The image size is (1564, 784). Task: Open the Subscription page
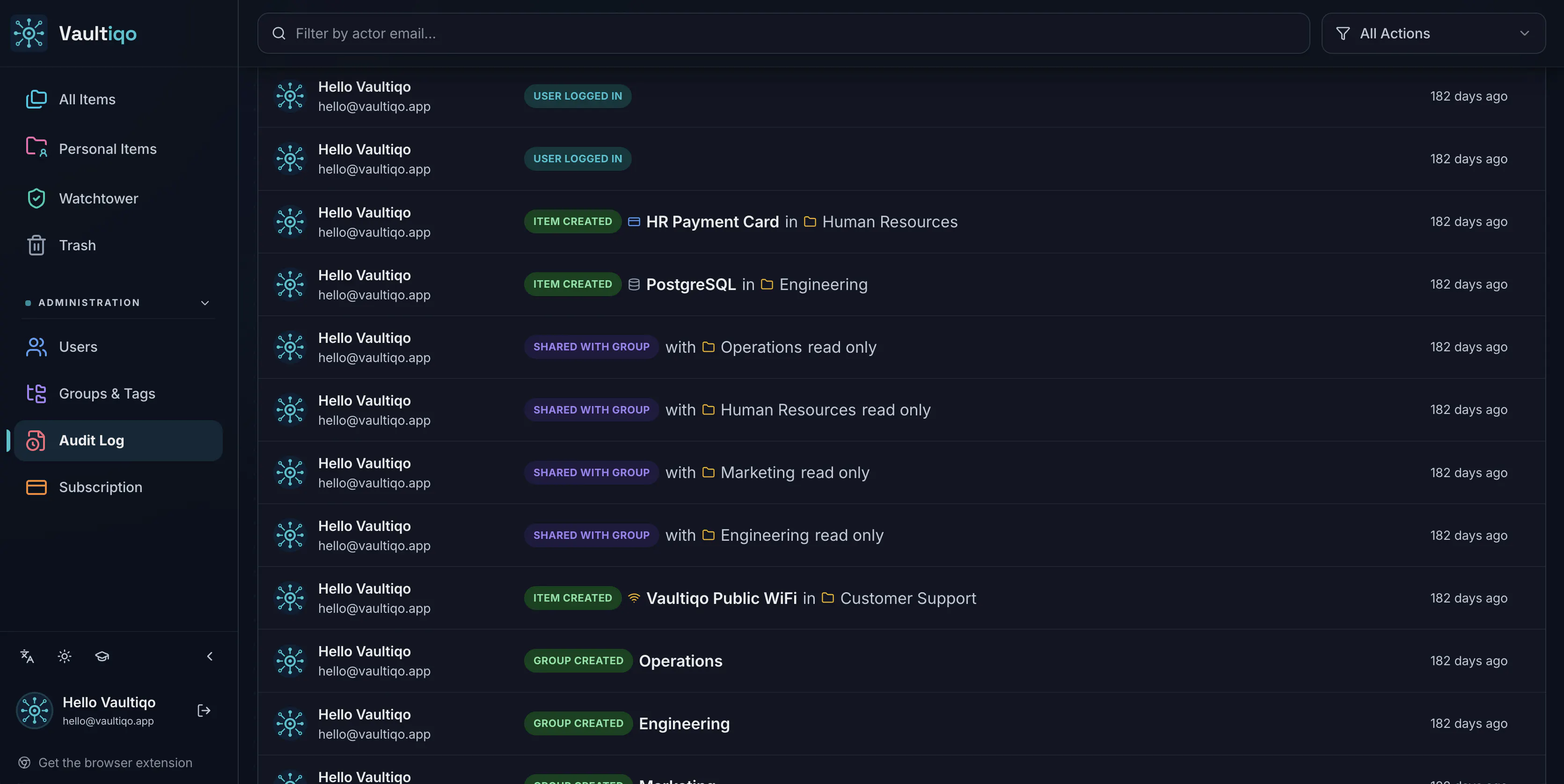click(x=118, y=487)
